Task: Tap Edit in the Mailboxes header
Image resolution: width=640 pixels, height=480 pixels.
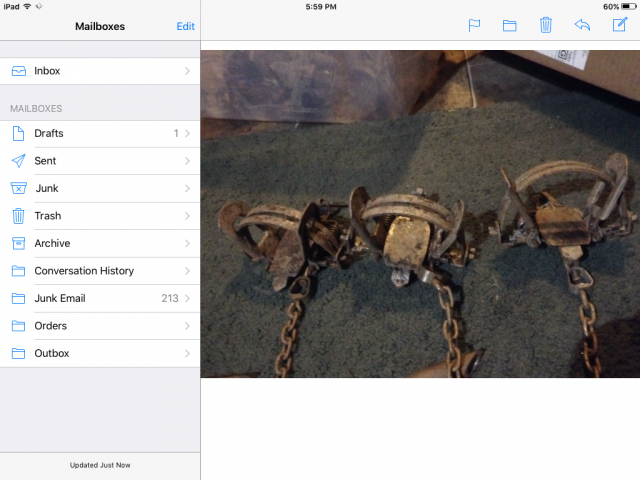Action: [x=185, y=26]
